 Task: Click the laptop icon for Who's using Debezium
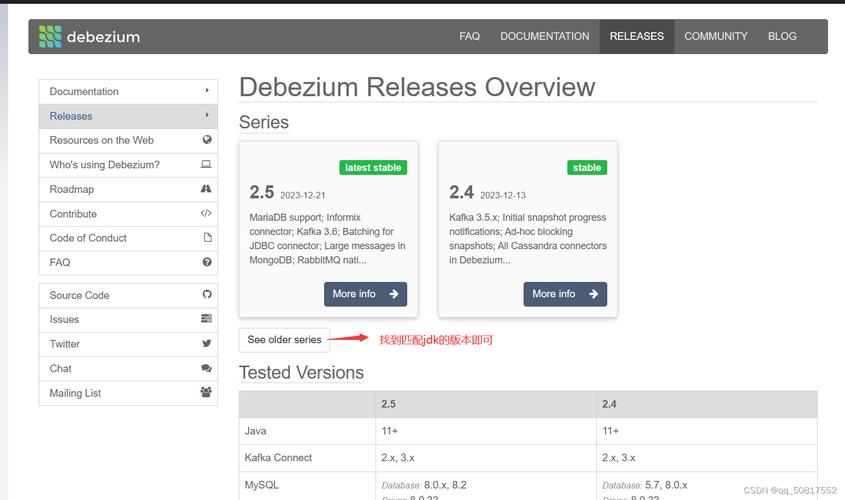[206, 164]
